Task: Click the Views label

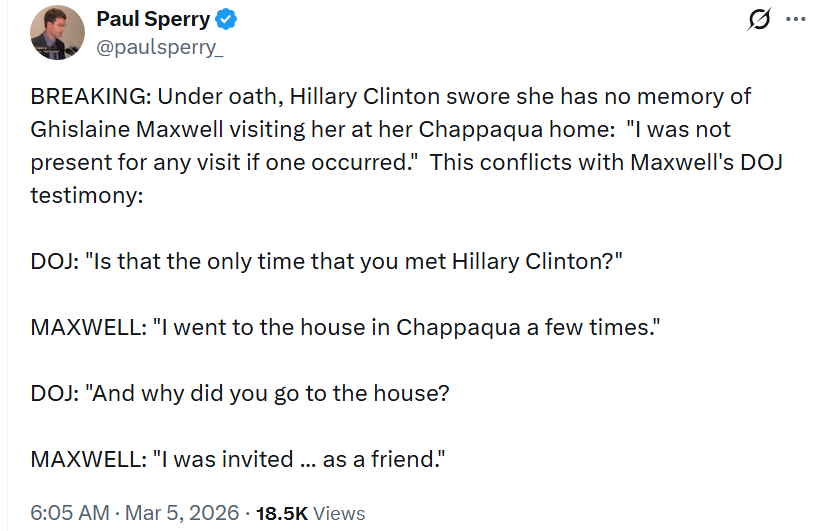Action: [x=339, y=513]
